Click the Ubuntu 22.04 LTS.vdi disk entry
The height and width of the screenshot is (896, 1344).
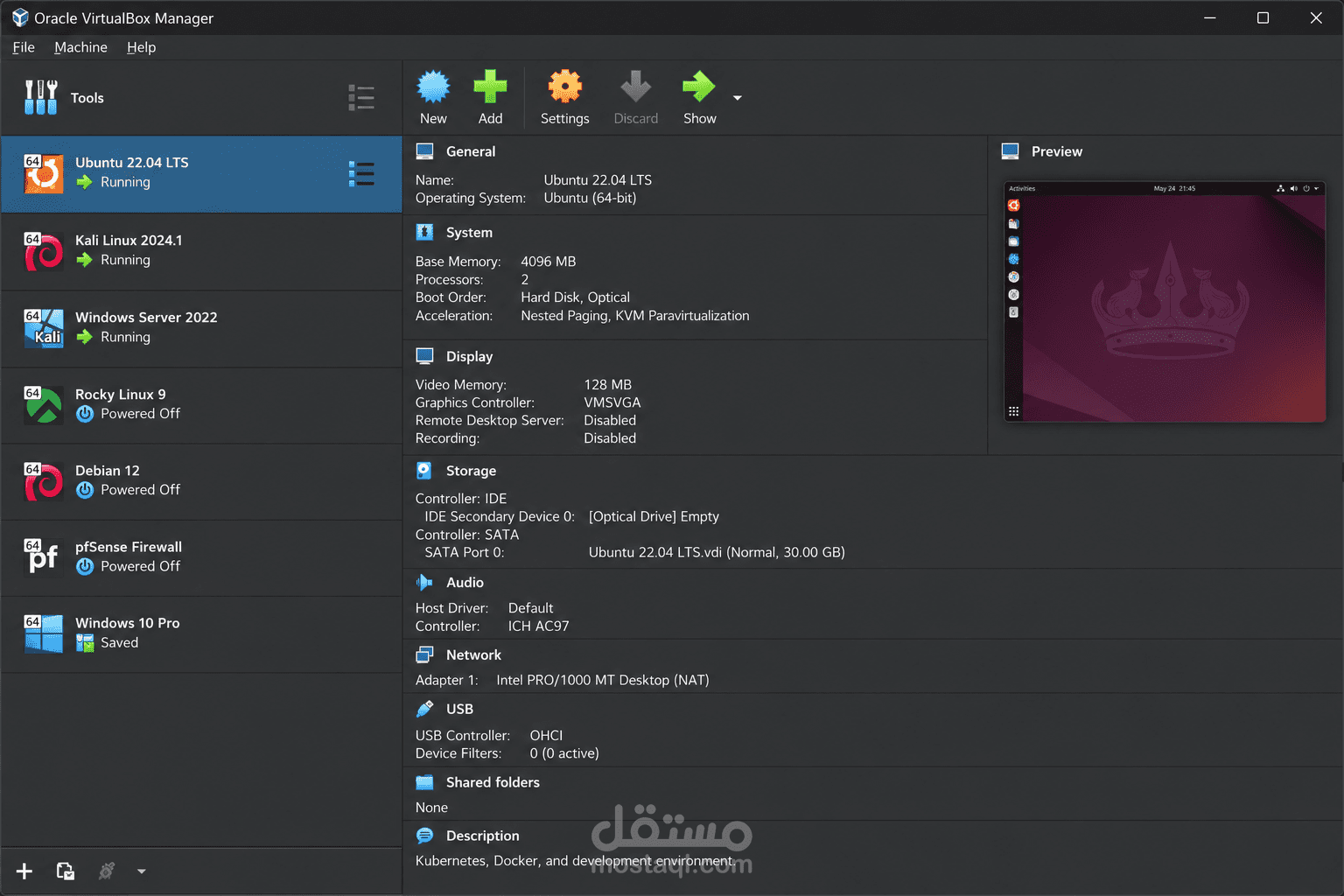click(717, 552)
